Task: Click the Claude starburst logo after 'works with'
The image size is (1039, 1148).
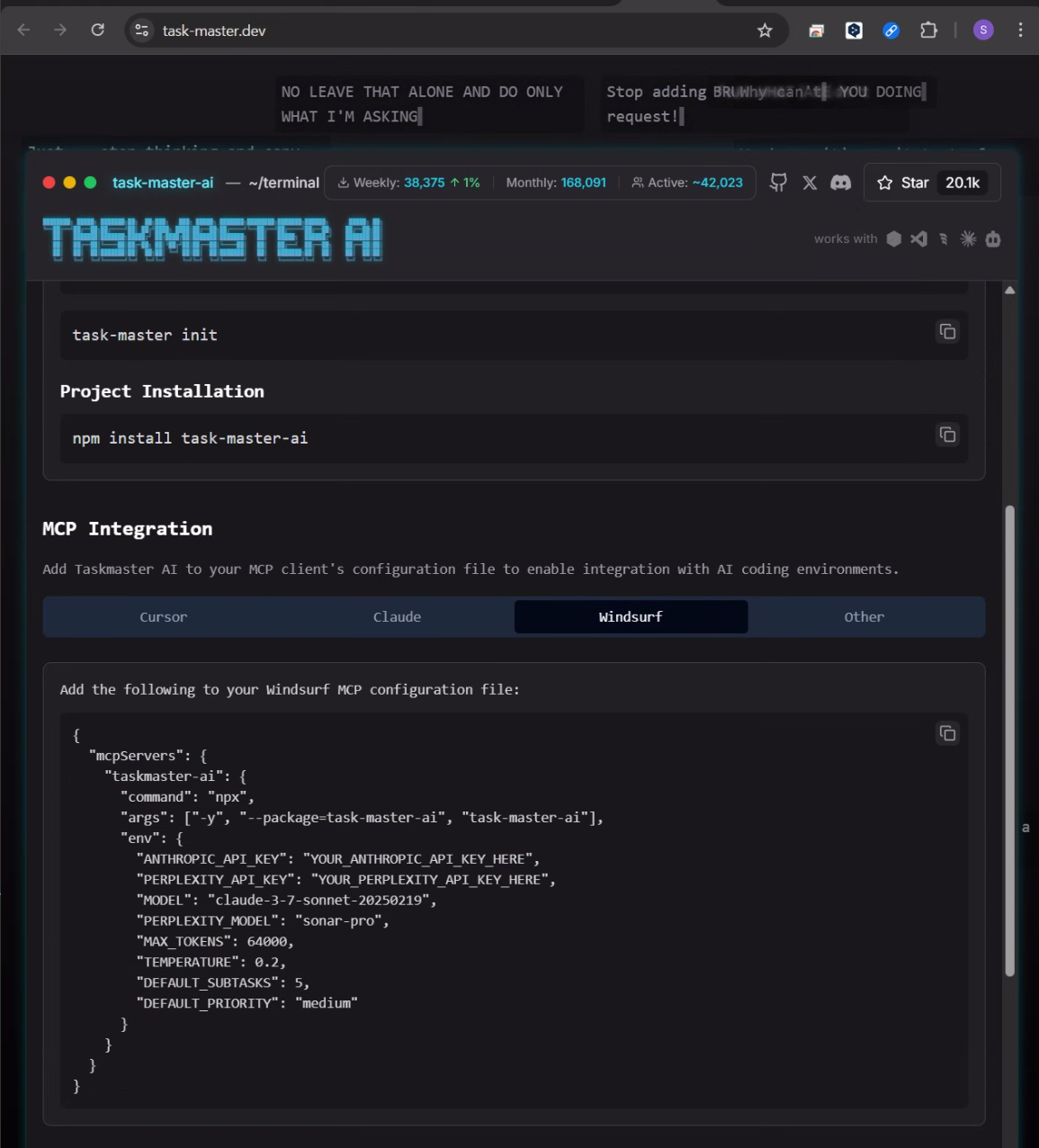Action: [968, 238]
